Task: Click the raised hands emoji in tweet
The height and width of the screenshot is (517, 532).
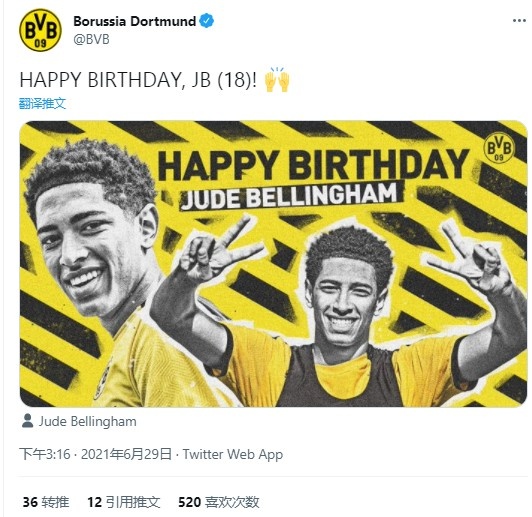Action: tap(277, 80)
